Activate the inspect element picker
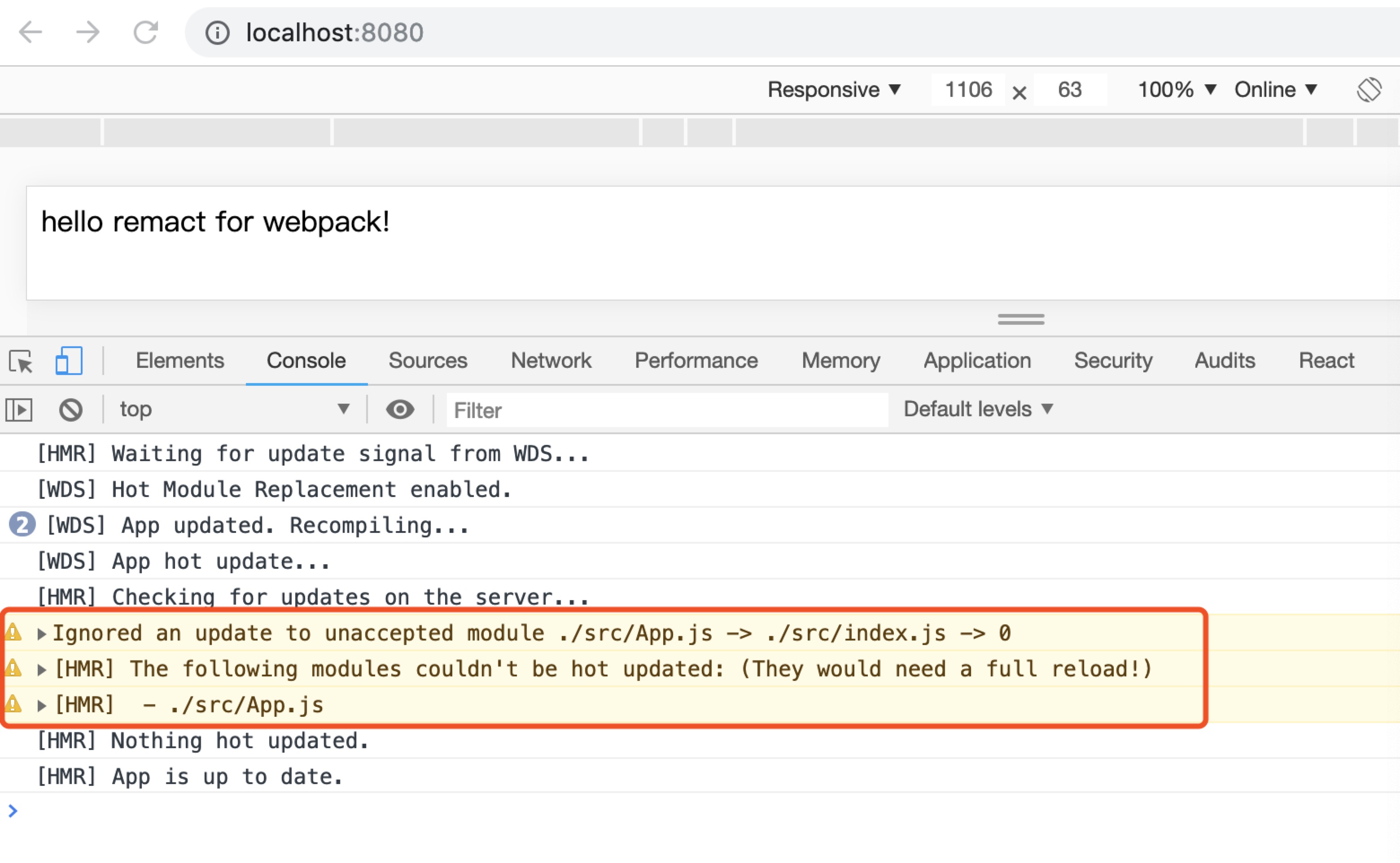1400x863 pixels. [21, 361]
